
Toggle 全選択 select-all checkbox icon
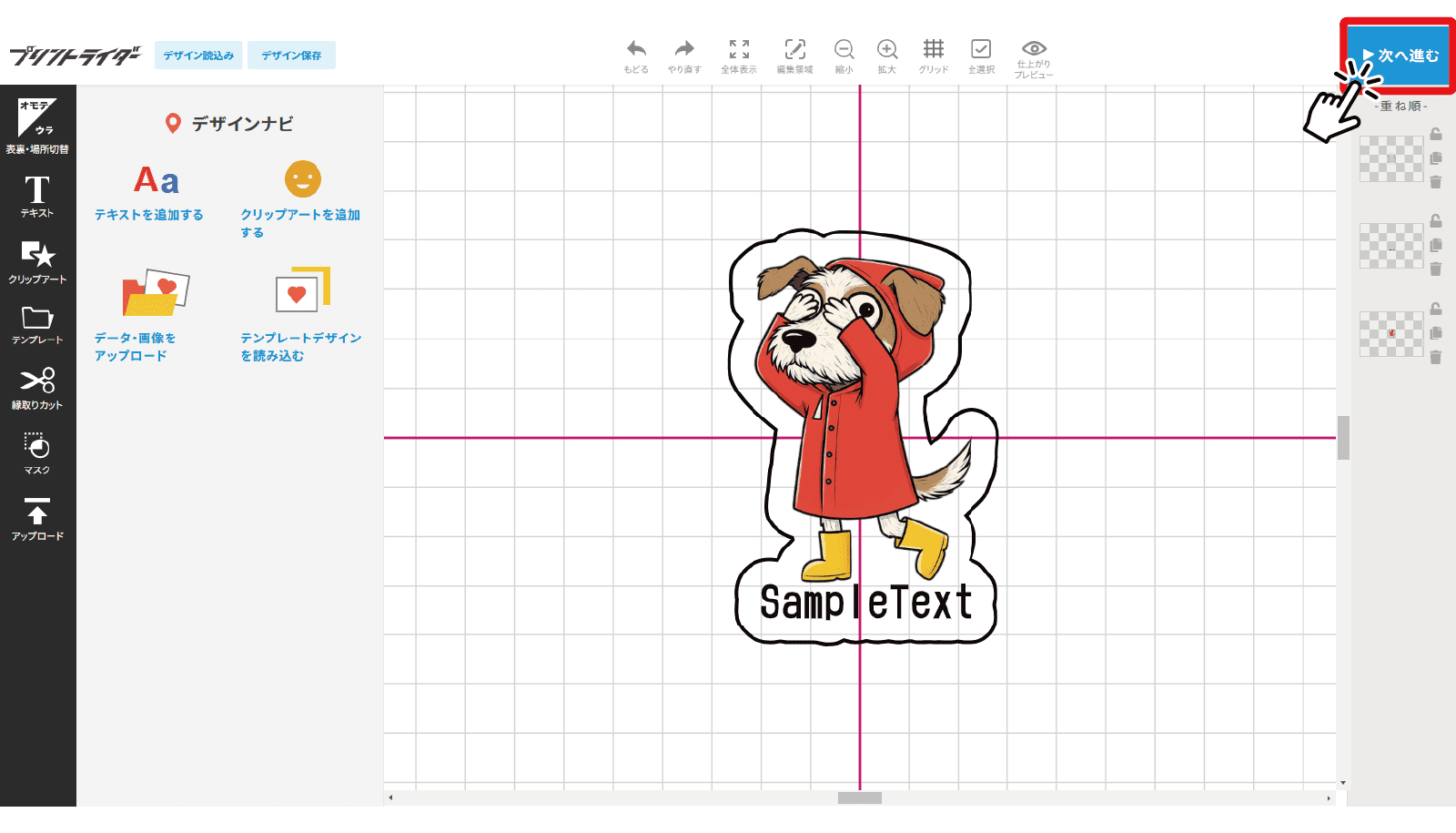tap(981, 50)
